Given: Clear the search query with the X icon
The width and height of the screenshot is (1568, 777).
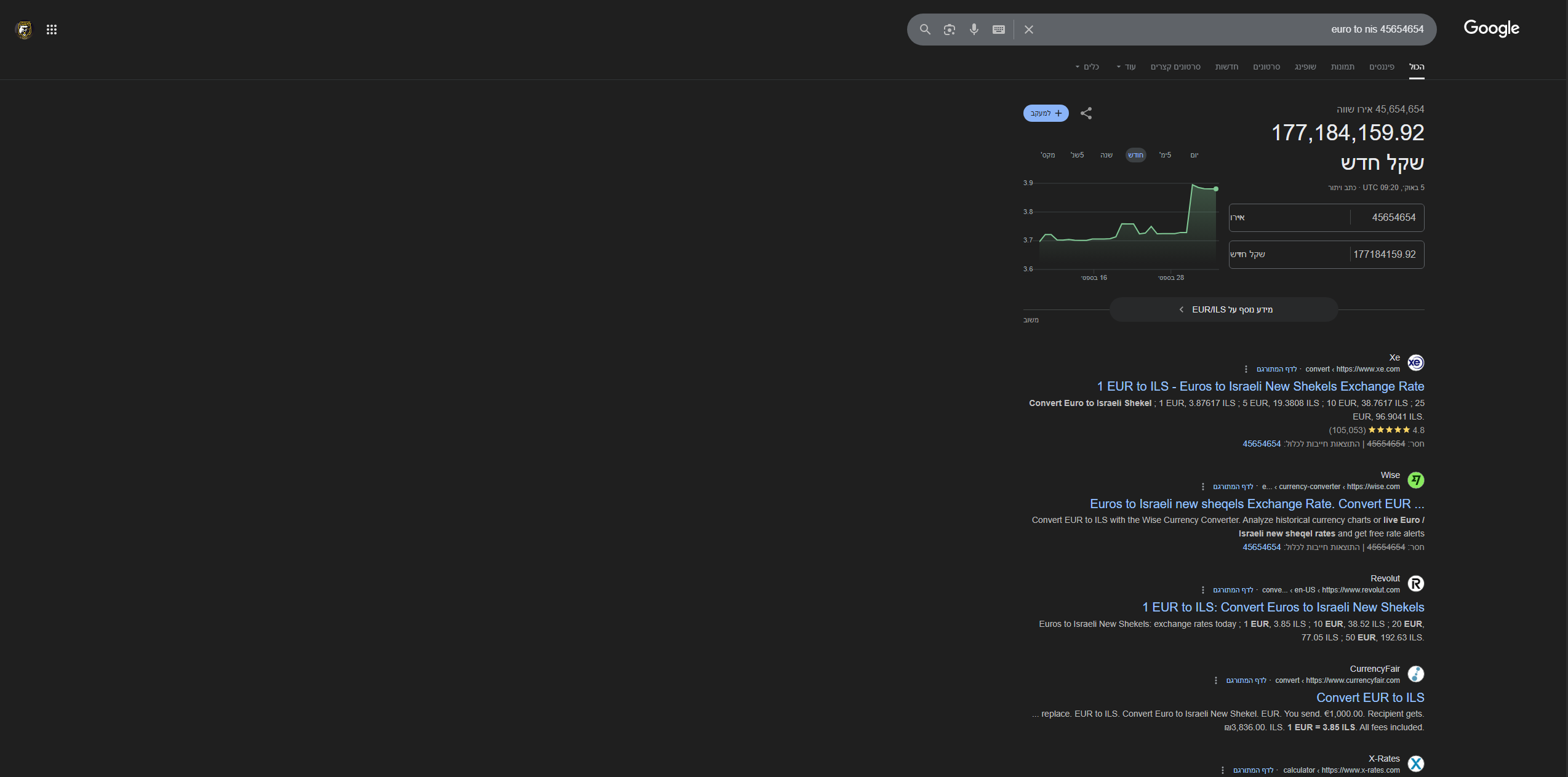Looking at the screenshot, I should 1028,29.
